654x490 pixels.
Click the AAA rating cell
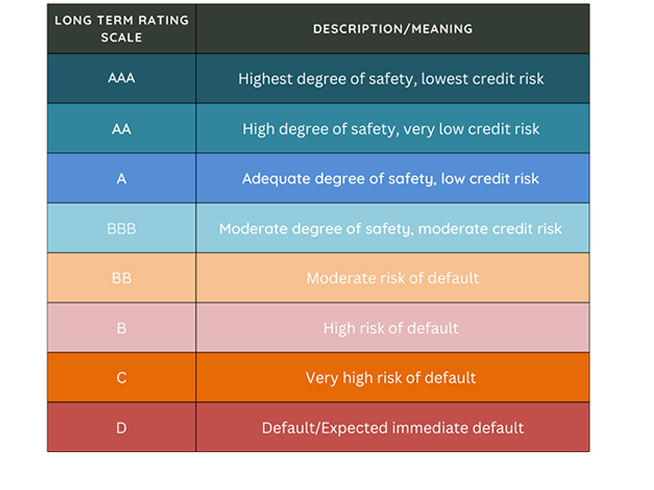[x=121, y=78]
